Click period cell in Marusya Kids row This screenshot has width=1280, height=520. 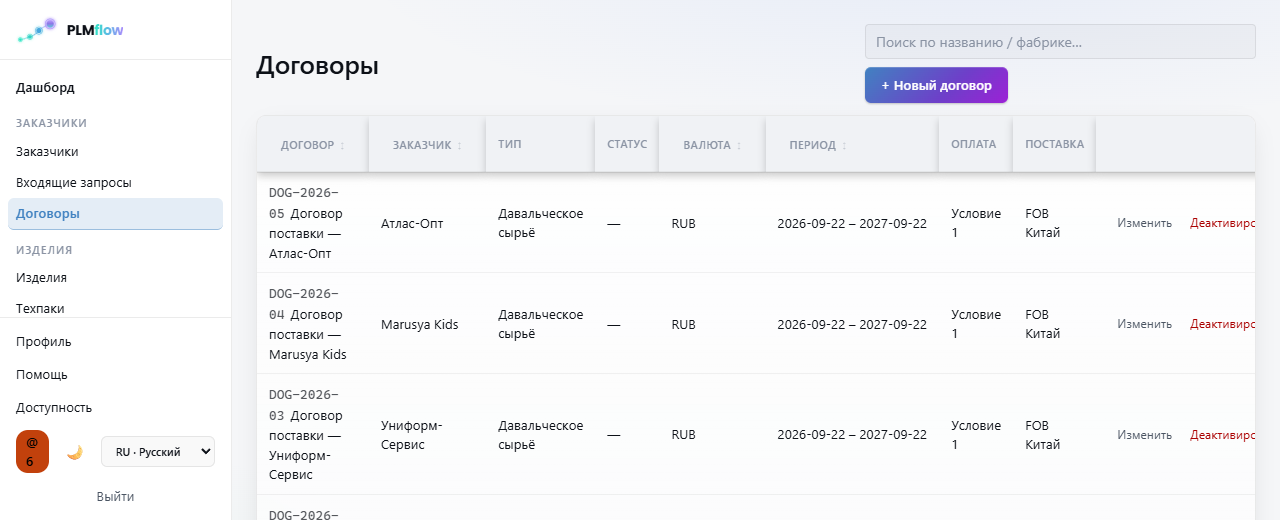pyautogui.click(x=852, y=325)
